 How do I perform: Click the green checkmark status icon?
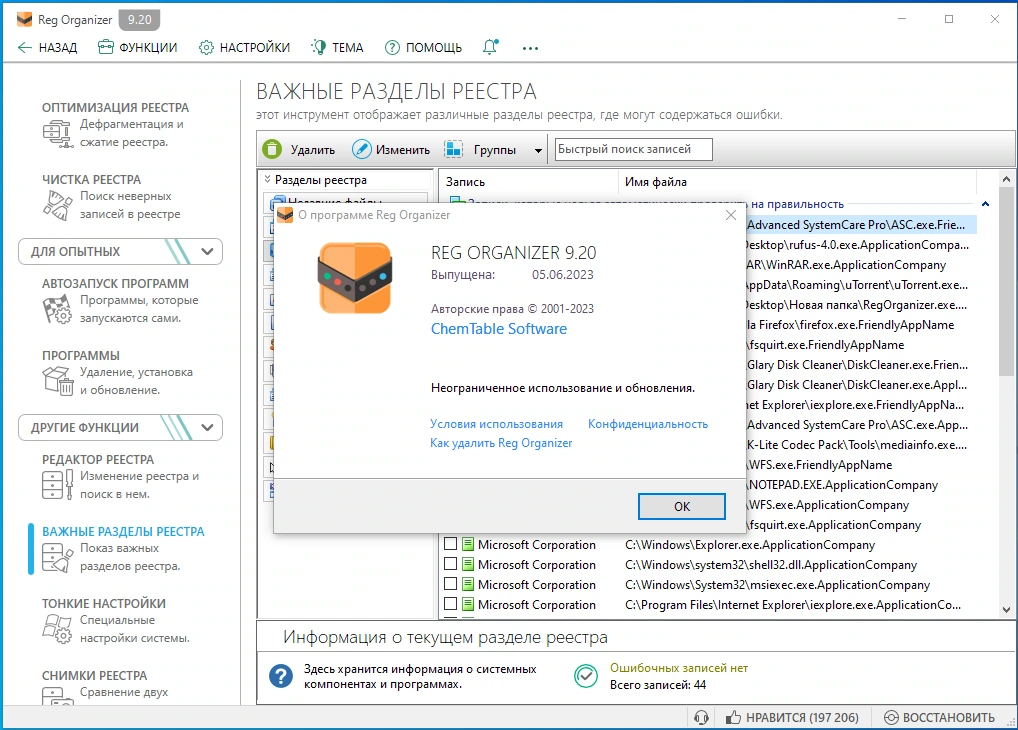tap(586, 676)
